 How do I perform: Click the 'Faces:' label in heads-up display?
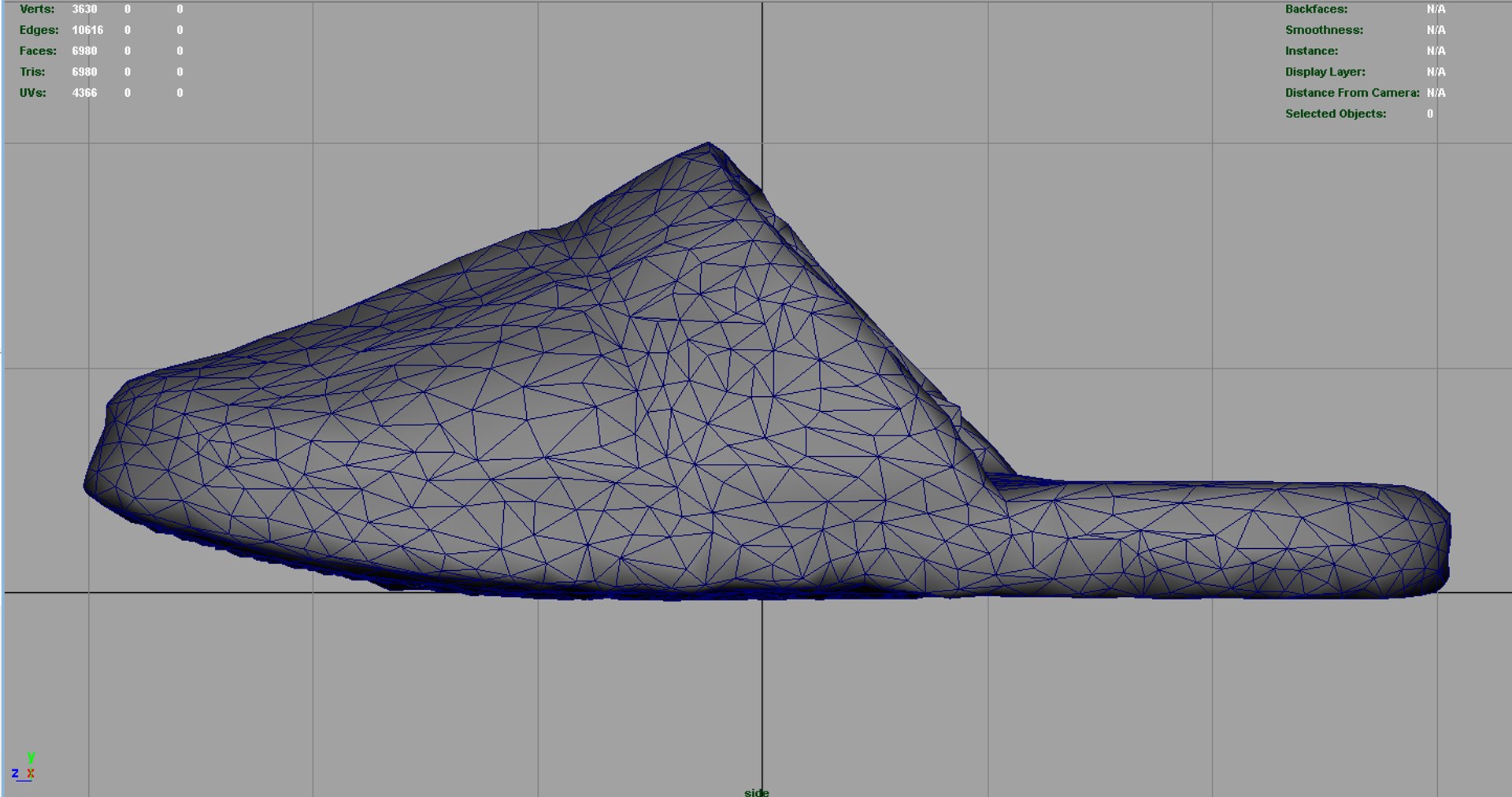pyautogui.click(x=38, y=51)
